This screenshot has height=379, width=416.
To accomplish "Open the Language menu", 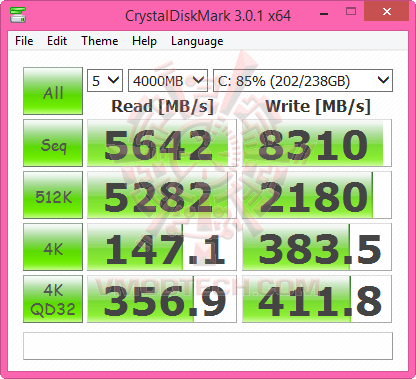I will 197,41.
